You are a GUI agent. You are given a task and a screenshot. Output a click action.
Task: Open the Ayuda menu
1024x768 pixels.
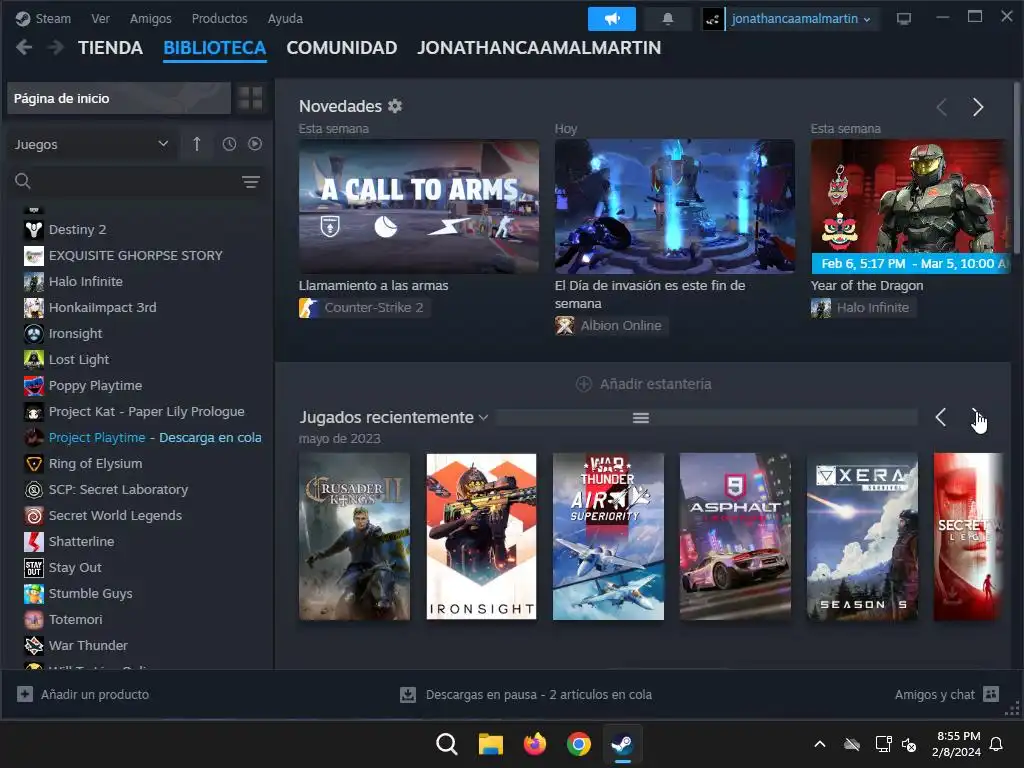point(285,18)
